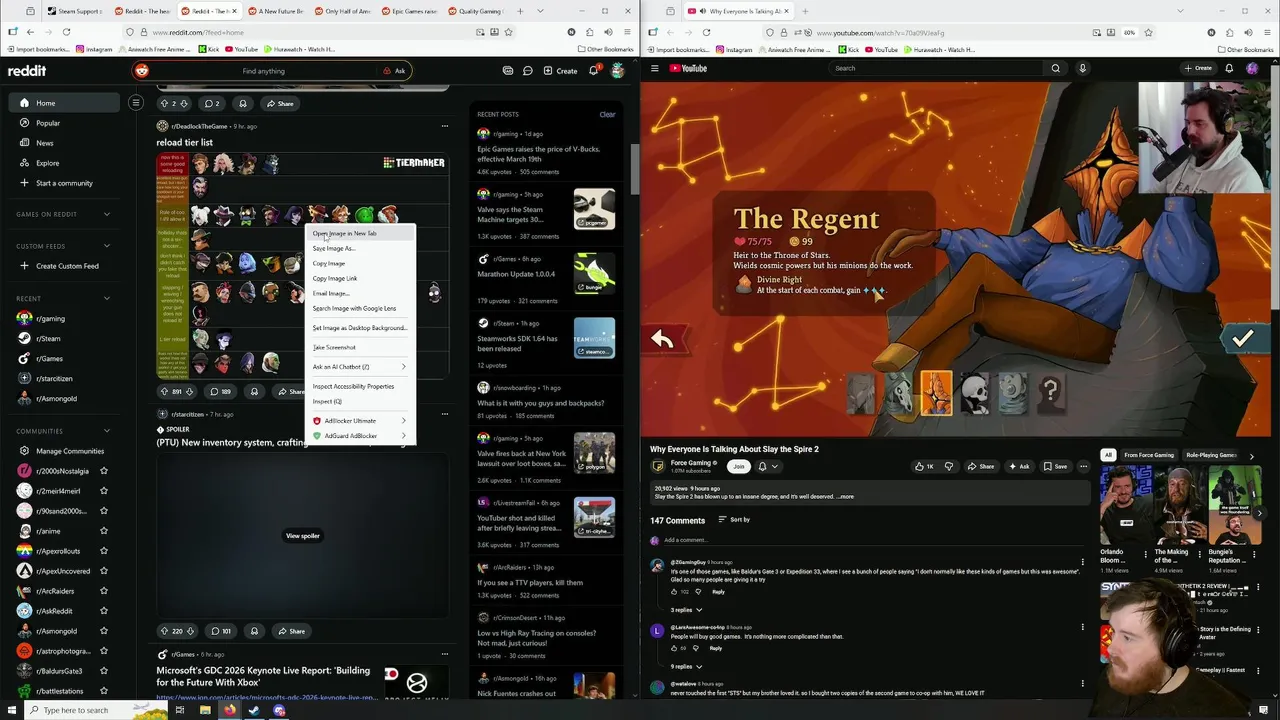Favorite r/ArcRaiders with star
This screenshot has height=720, width=1280.
point(103,591)
